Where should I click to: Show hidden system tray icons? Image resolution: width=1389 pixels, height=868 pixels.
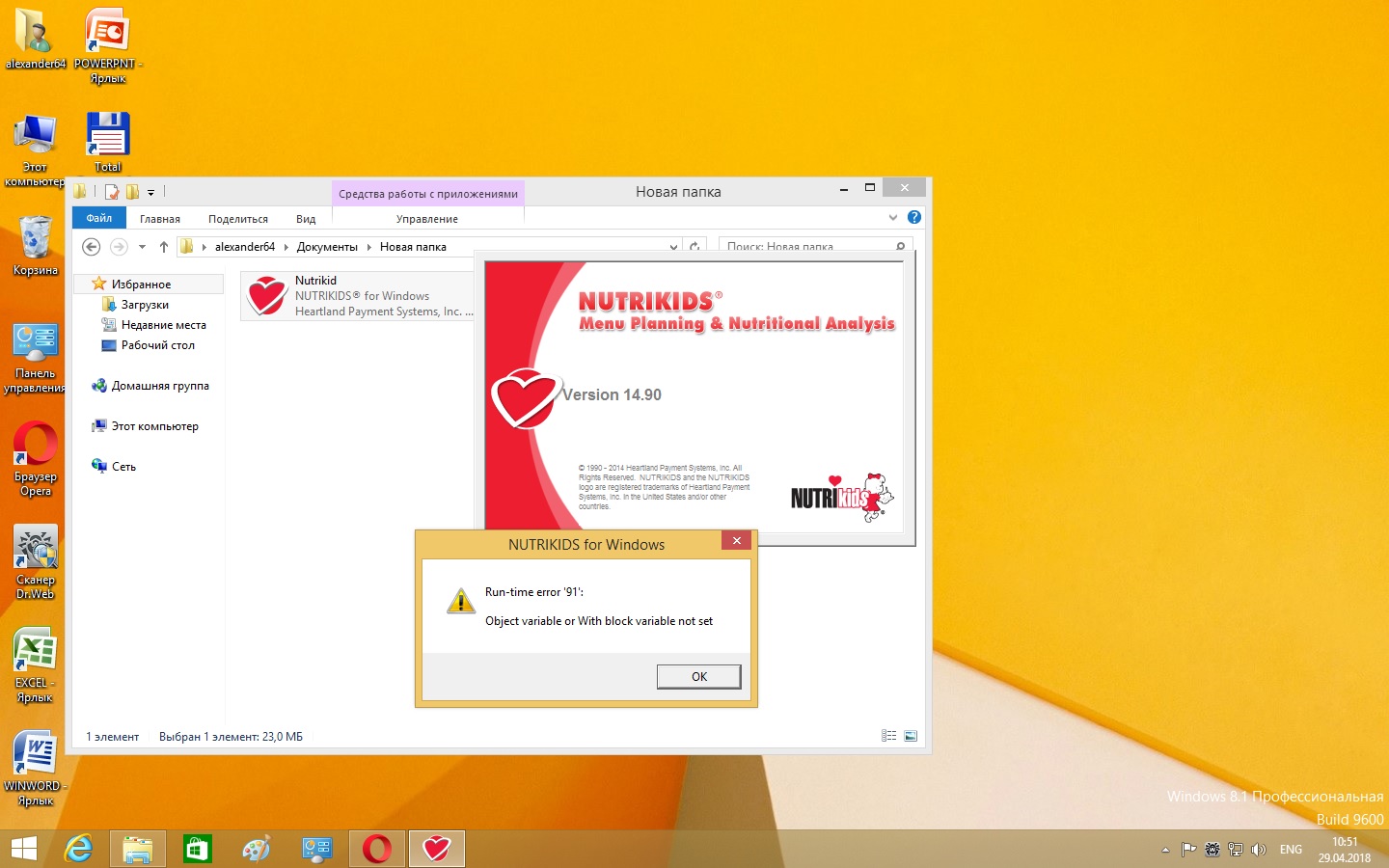pos(1165,850)
